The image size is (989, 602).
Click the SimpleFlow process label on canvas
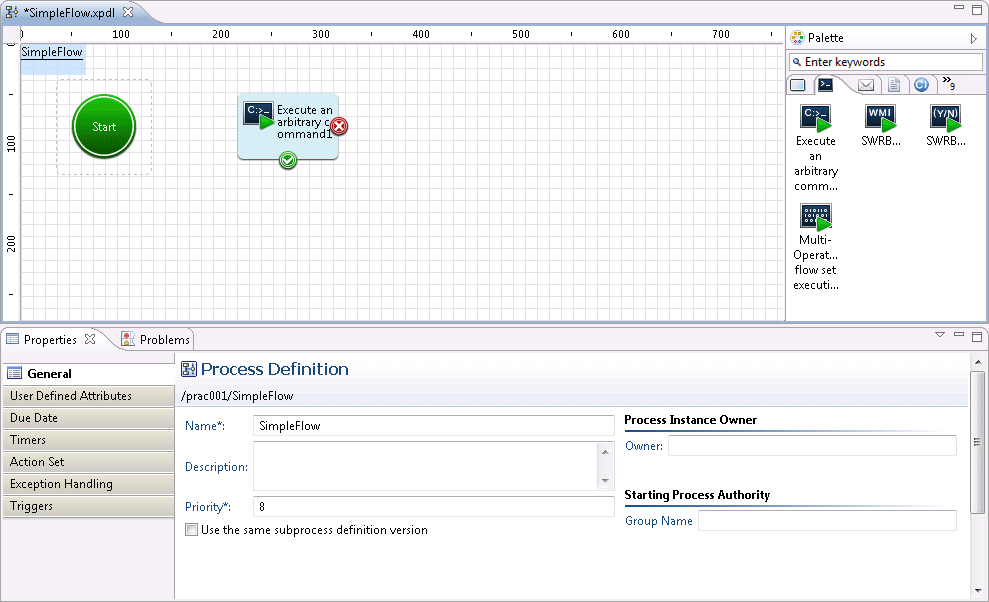(x=52, y=52)
